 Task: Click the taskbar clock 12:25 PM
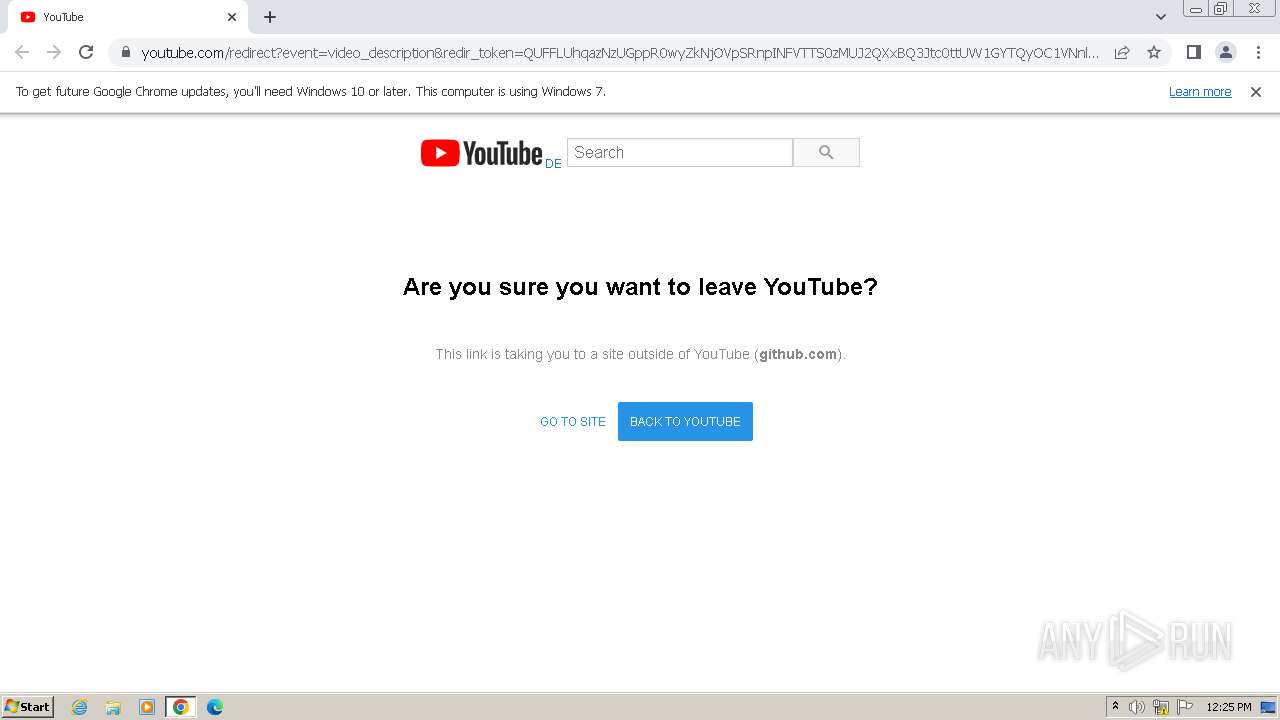pyautogui.click(x=1229, y=707)
